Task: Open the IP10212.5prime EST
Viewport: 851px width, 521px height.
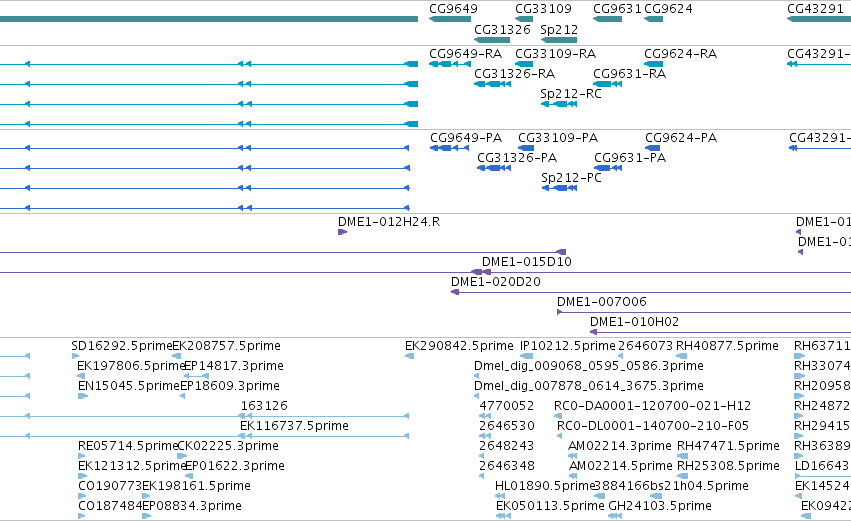Action: [568, 346]
